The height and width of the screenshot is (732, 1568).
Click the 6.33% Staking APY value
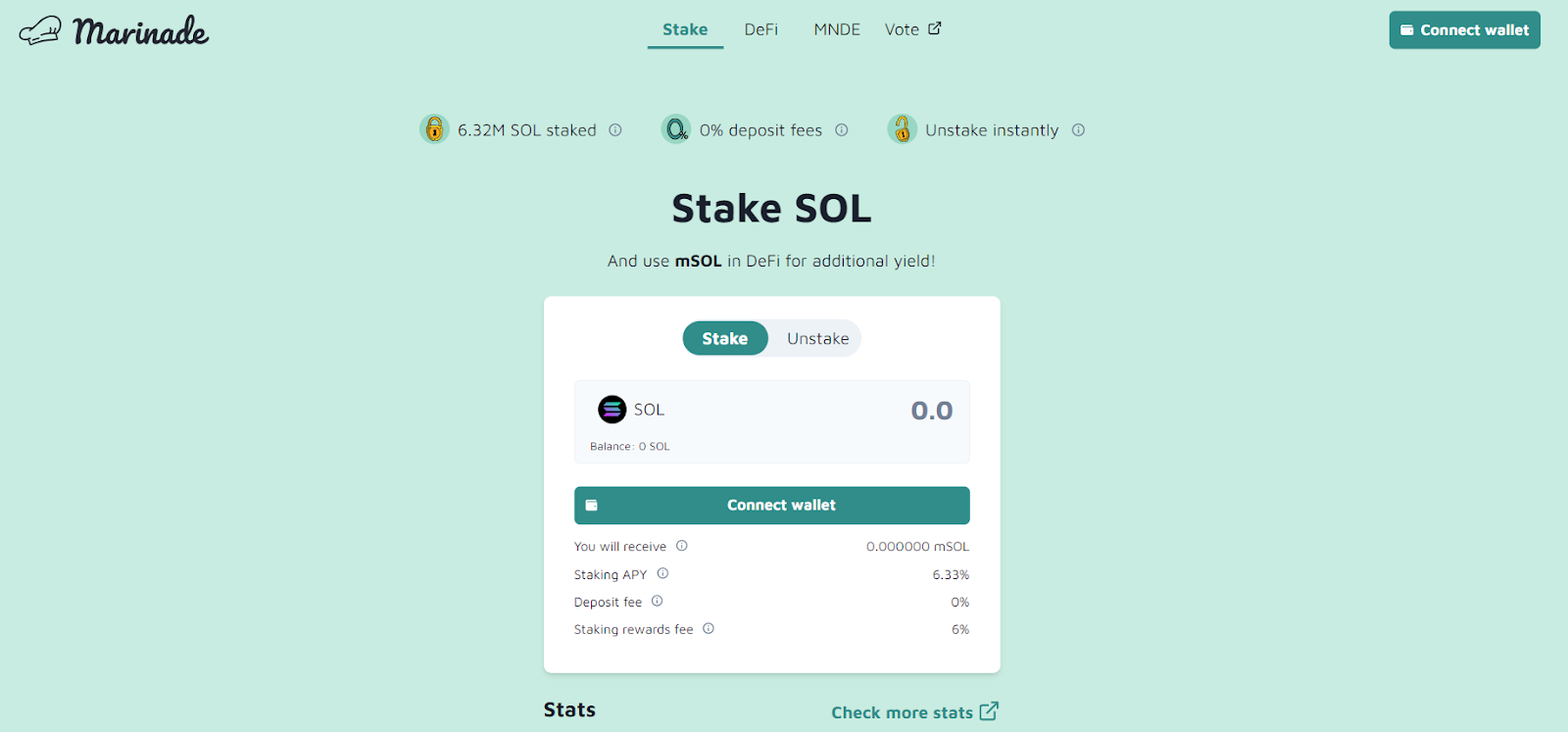pos(951,575)
